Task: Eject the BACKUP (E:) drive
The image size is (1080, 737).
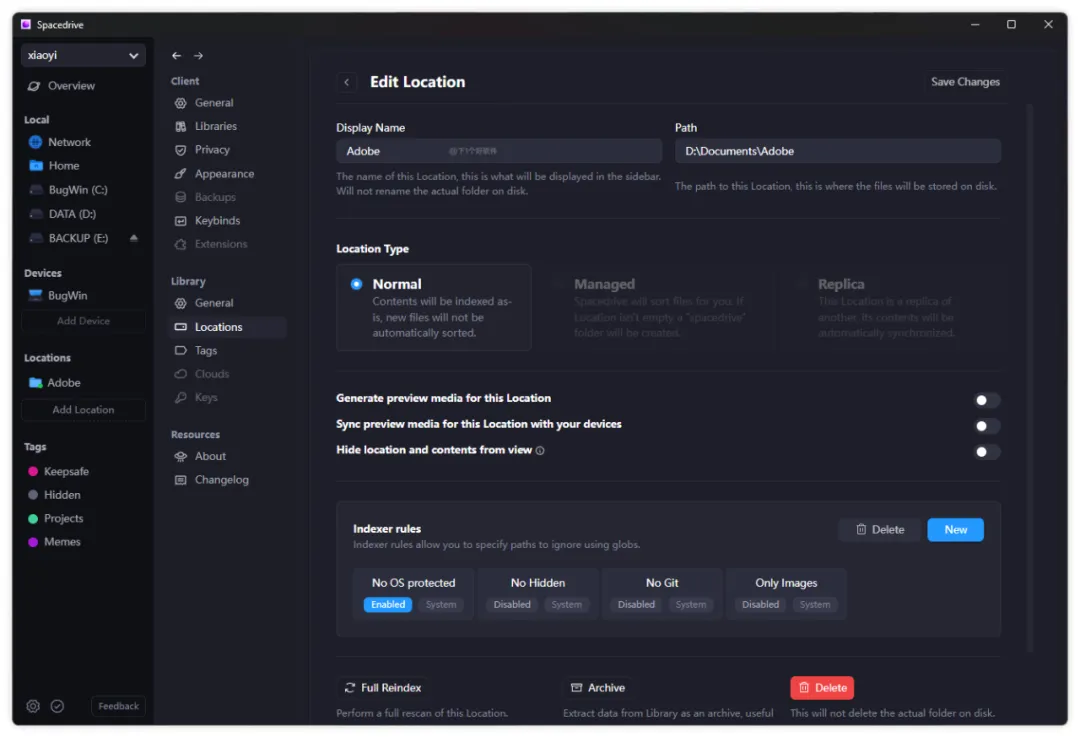Action: 134,238
